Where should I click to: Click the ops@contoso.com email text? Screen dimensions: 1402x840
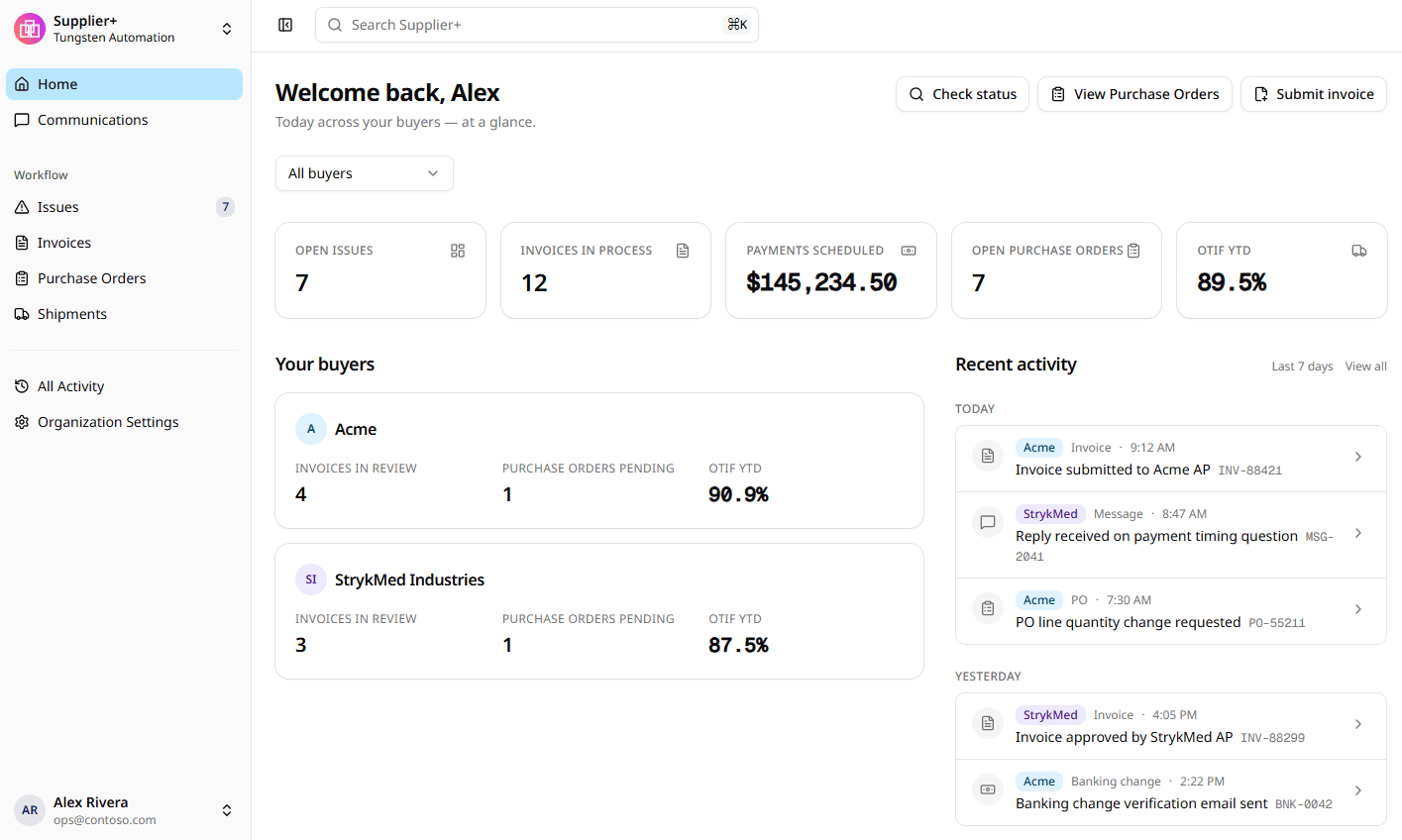[105, 820]
